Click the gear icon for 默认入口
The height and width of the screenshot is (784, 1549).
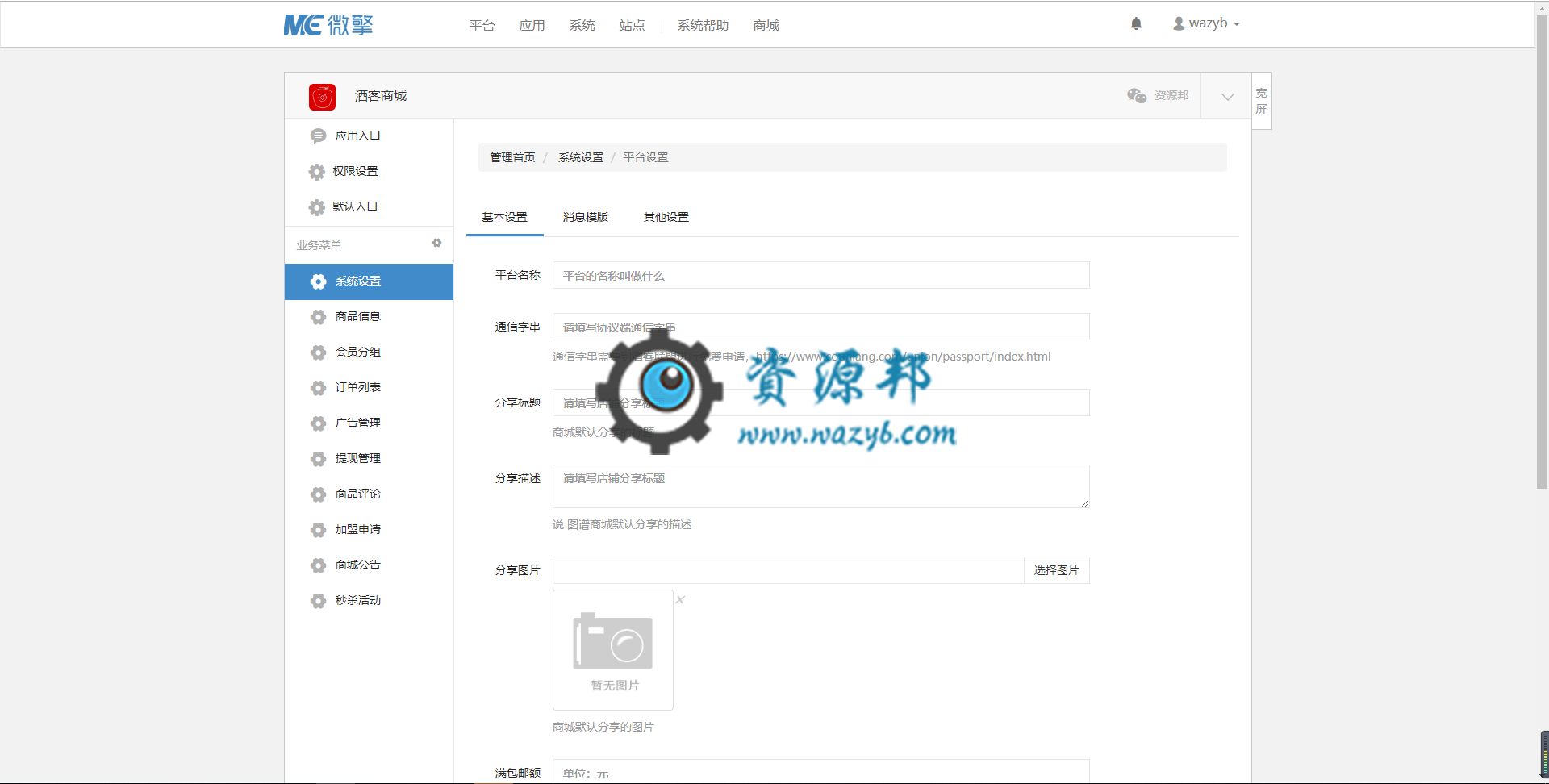317,207
